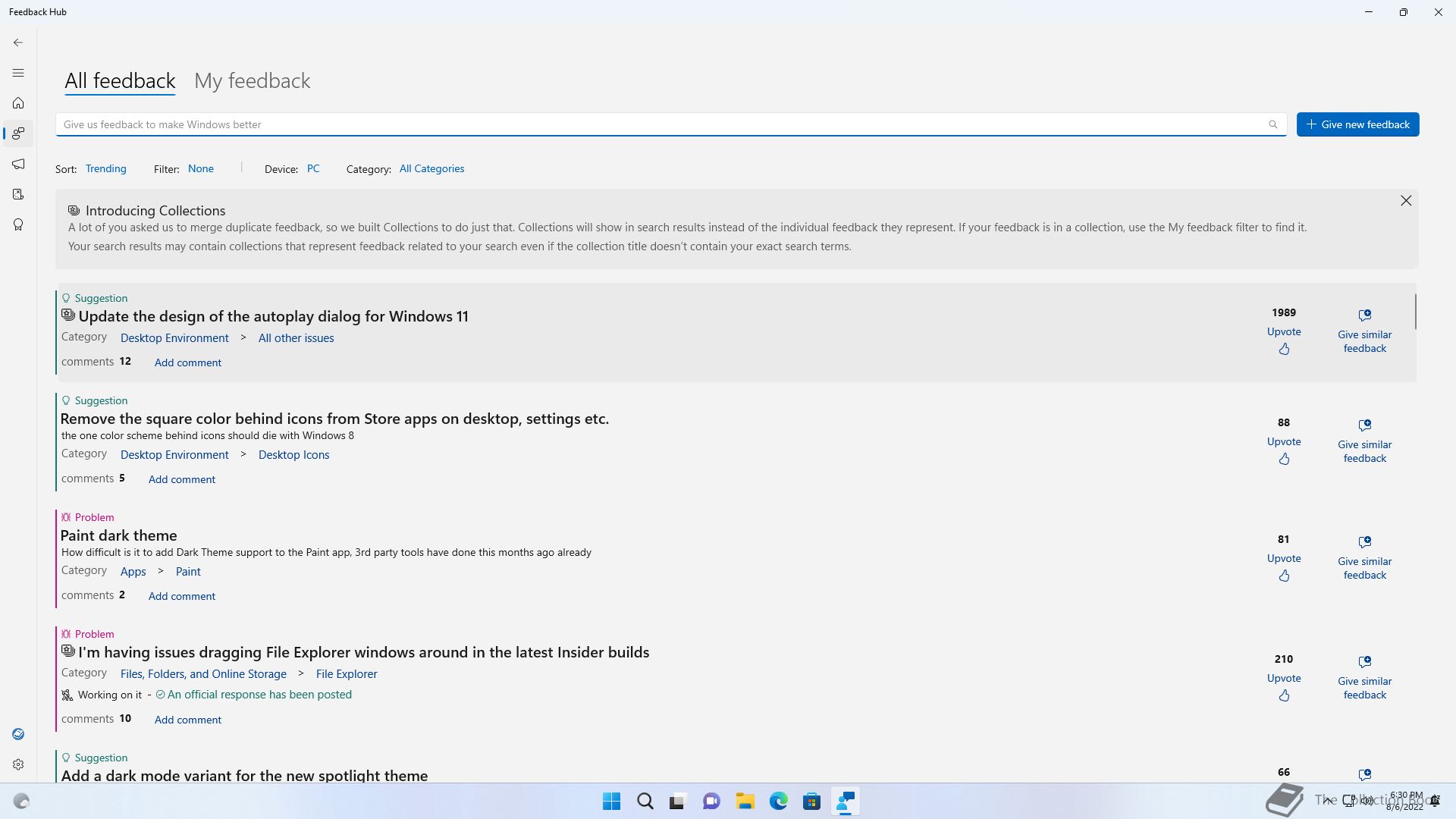Give similar feedback icon for File Explorer issue

point(1365,661)
